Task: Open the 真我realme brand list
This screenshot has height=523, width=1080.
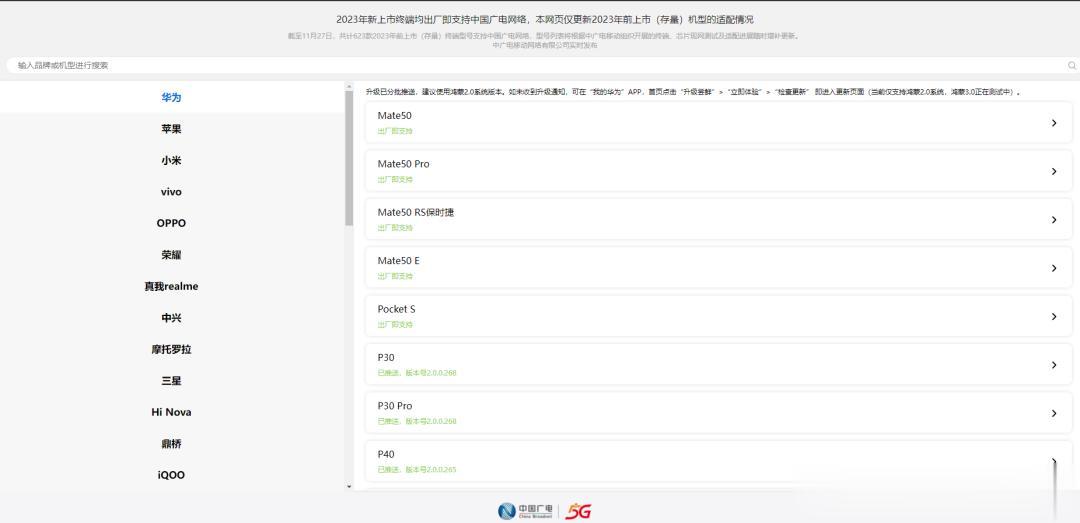Action: click(172, 286)
